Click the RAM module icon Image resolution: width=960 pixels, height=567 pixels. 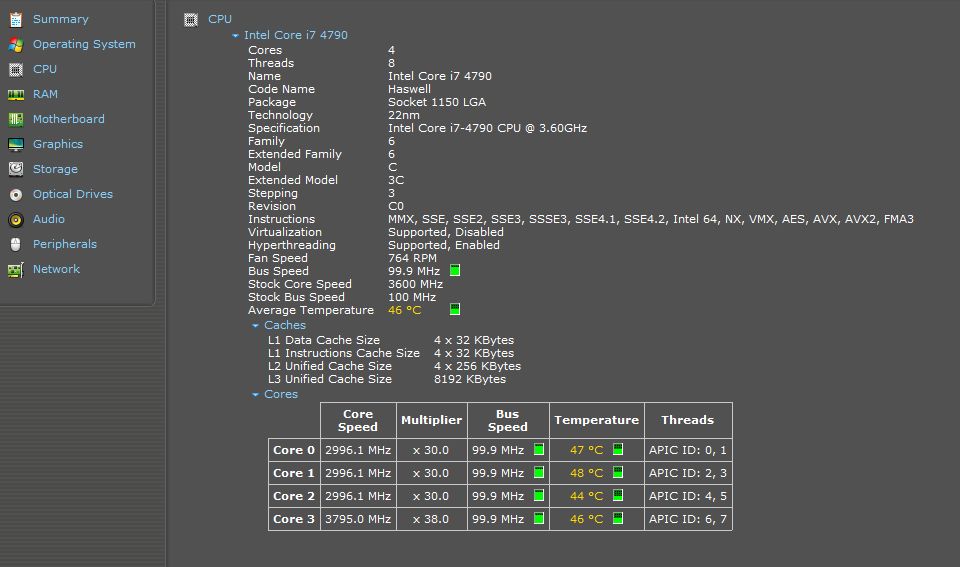pos(16,95)
